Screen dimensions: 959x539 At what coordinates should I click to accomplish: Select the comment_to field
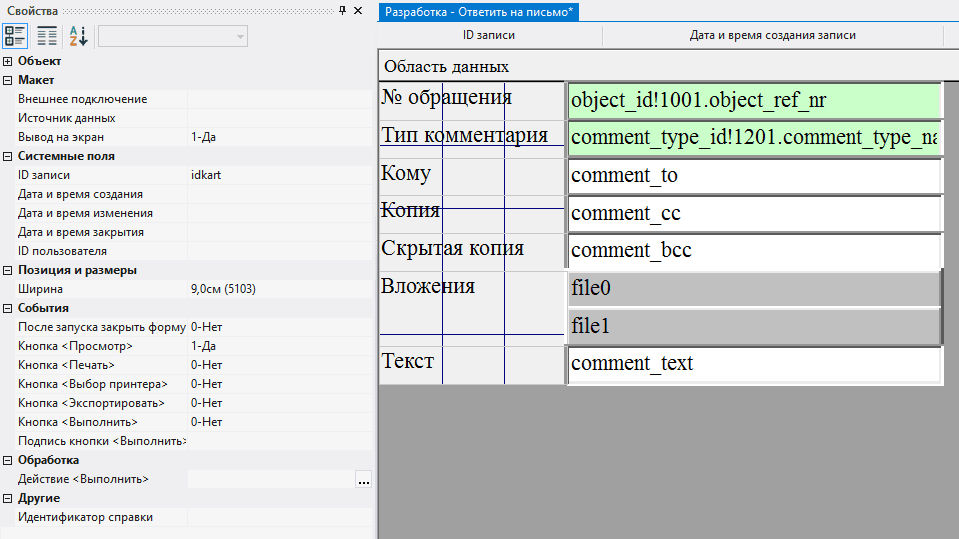coord(754,176)
